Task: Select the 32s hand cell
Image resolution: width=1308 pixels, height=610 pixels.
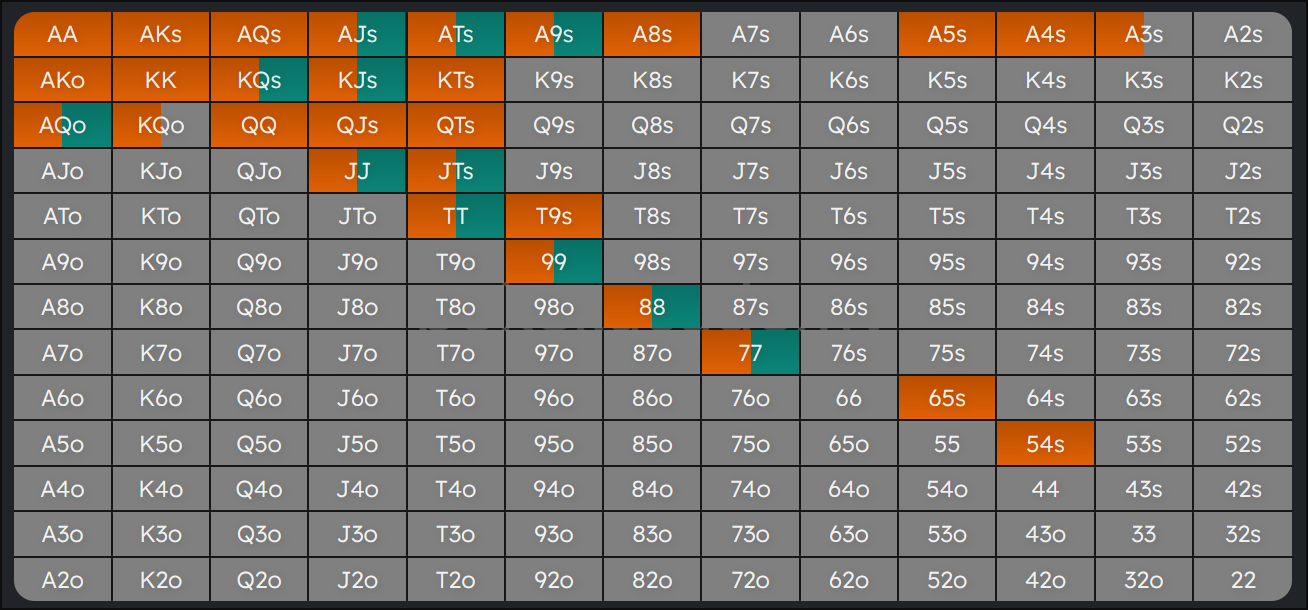Action: [x=1242, y=535]
